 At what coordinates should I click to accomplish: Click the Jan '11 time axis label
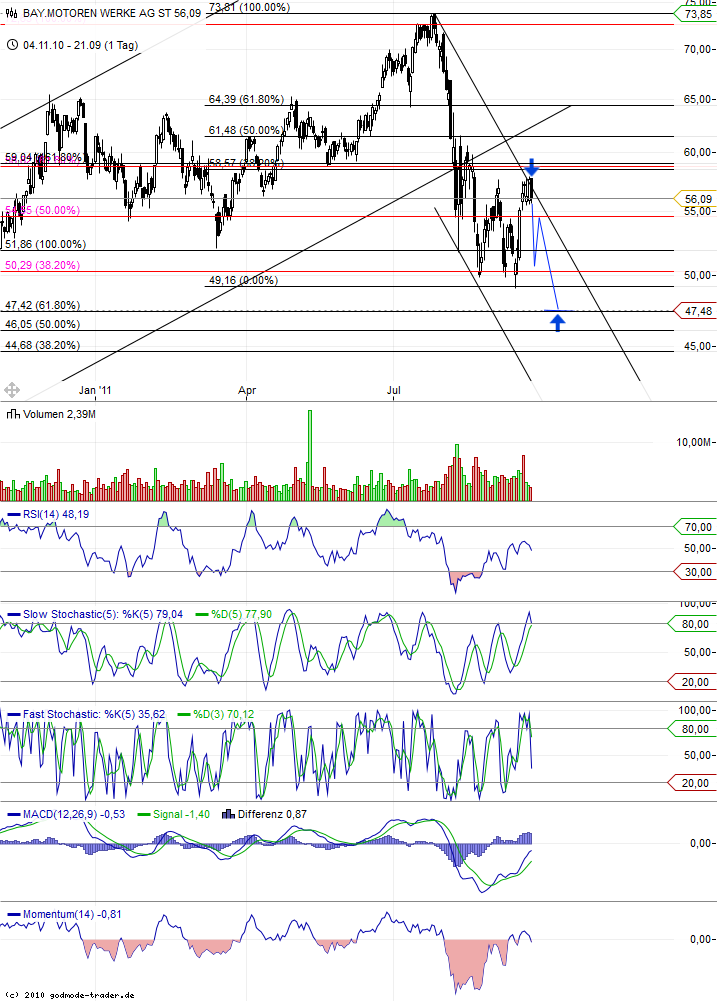click(95, 390)
